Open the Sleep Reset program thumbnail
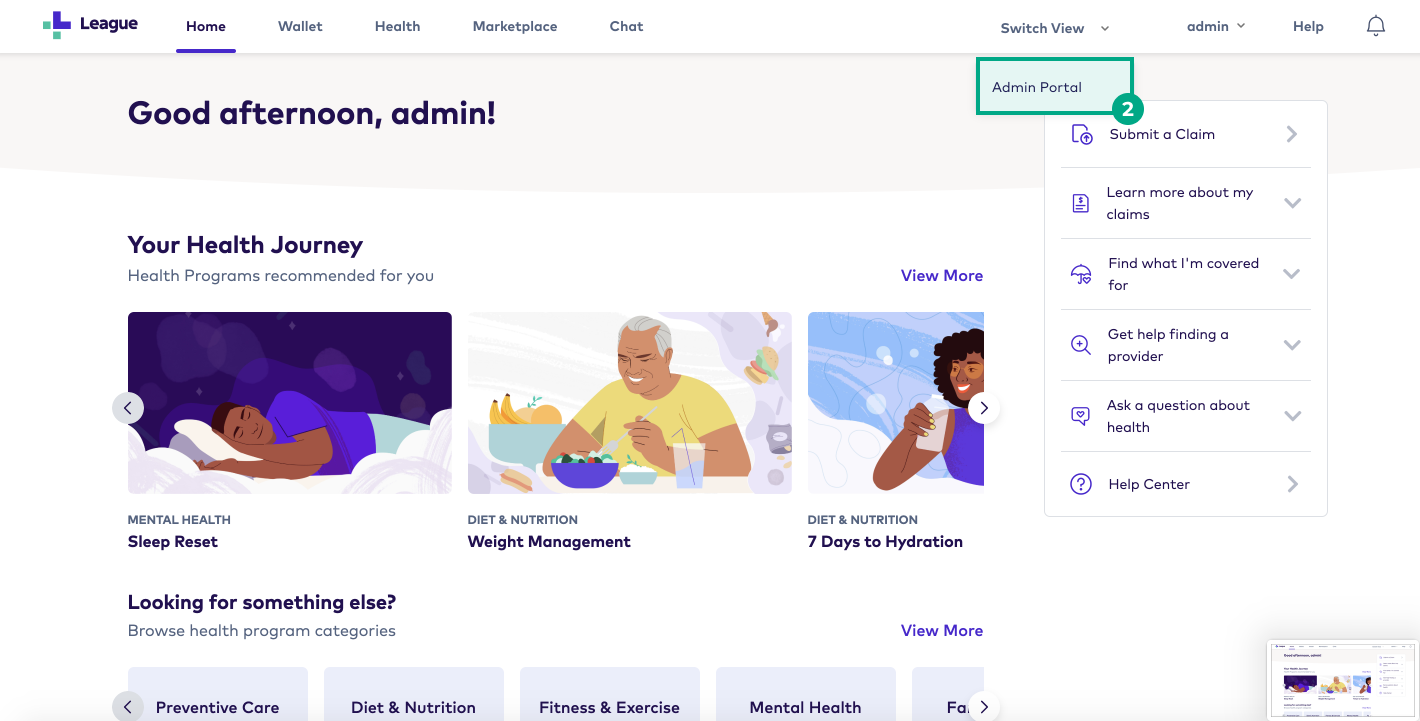 pos(290,403)
